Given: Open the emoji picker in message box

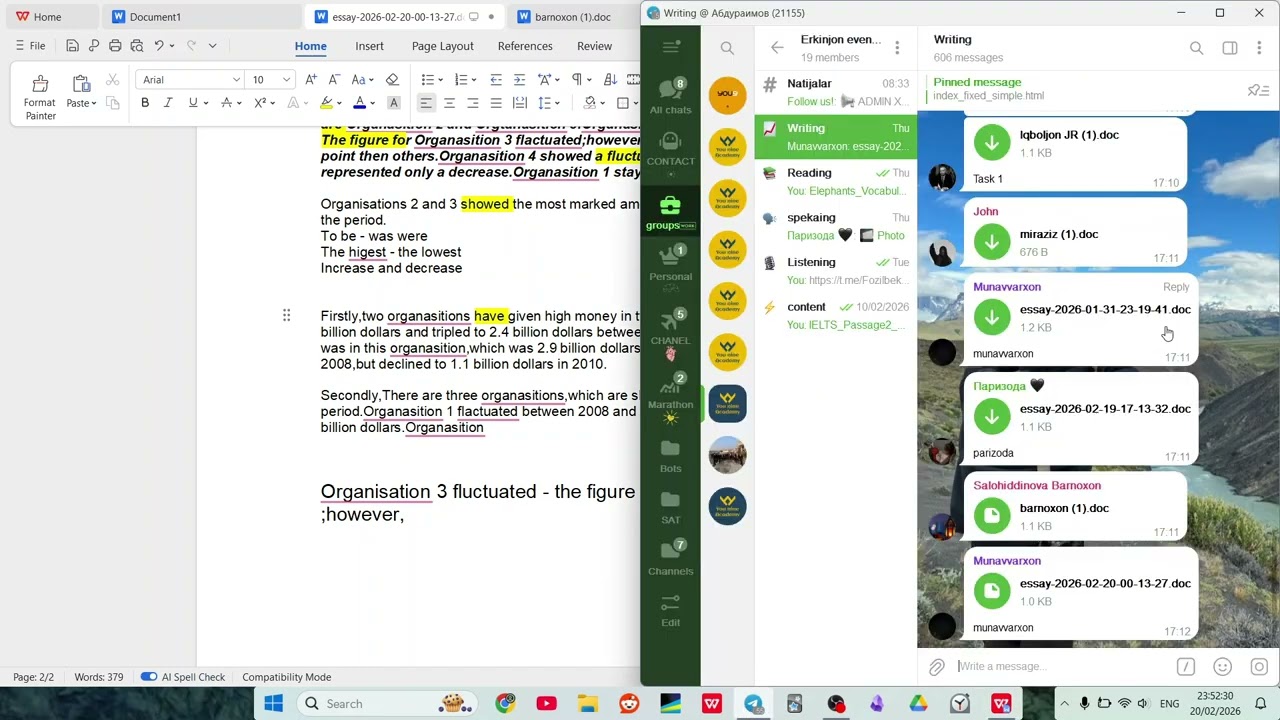Looking at the screenshot, I should coord(1222,667).
